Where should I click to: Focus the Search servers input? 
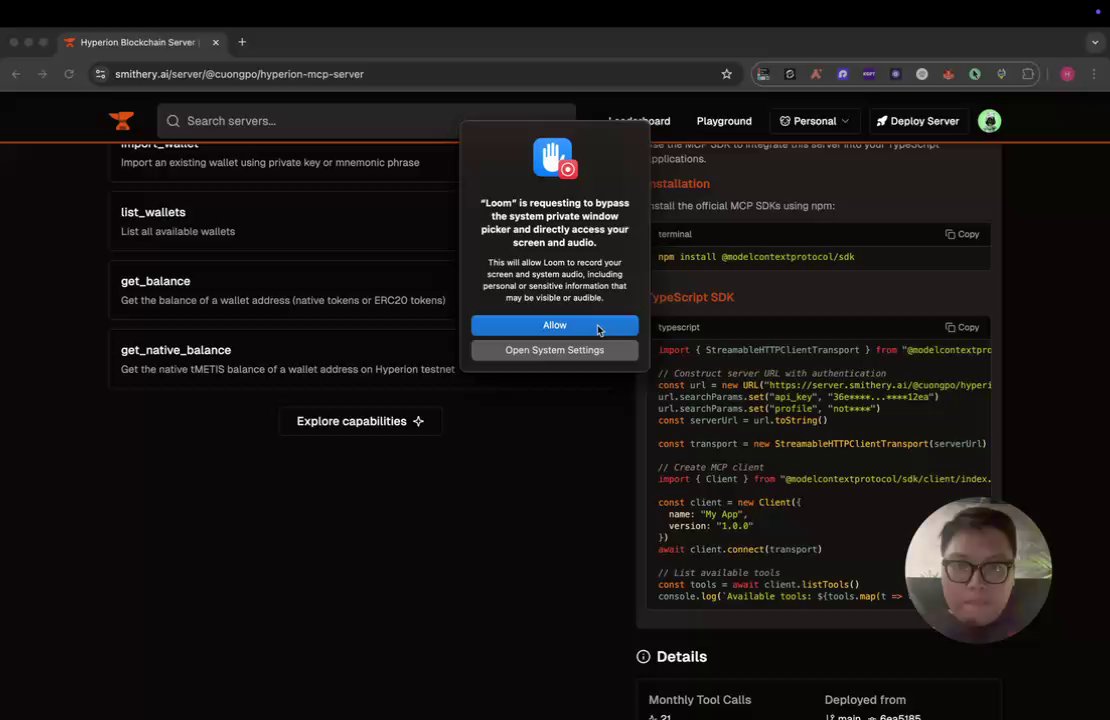click(366, 121)
